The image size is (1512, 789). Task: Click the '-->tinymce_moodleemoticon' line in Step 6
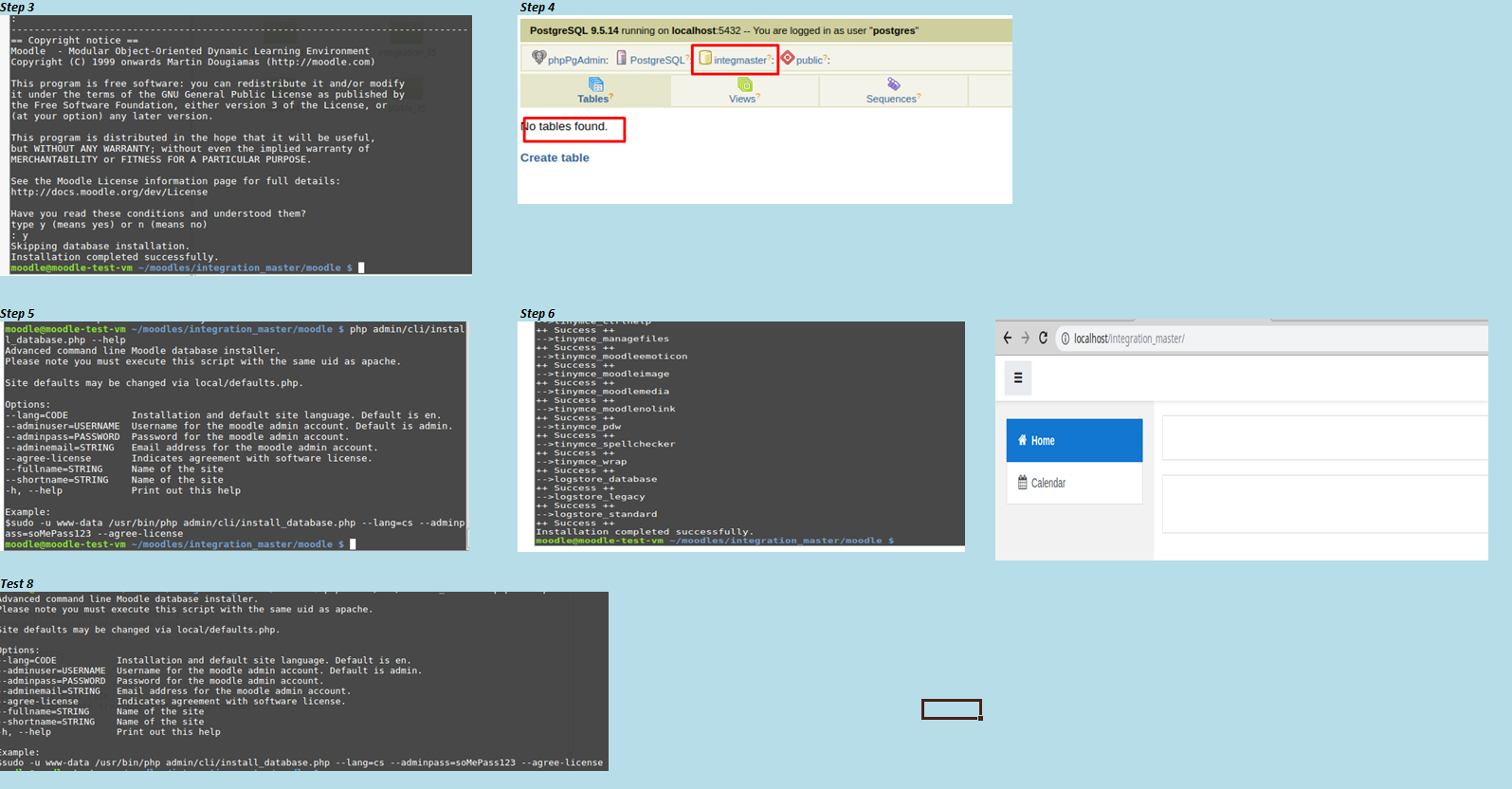tap(611, 357)
